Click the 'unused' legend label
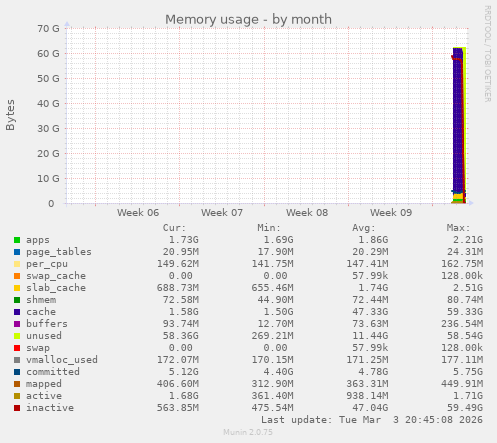The height and width of the screenshot is (443, 497). point(44,336)
